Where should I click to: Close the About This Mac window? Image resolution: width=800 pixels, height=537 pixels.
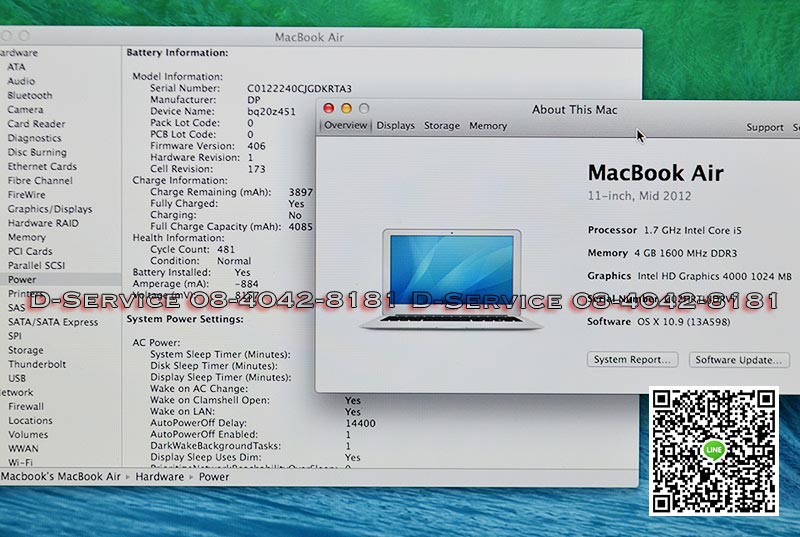point(329,108)
